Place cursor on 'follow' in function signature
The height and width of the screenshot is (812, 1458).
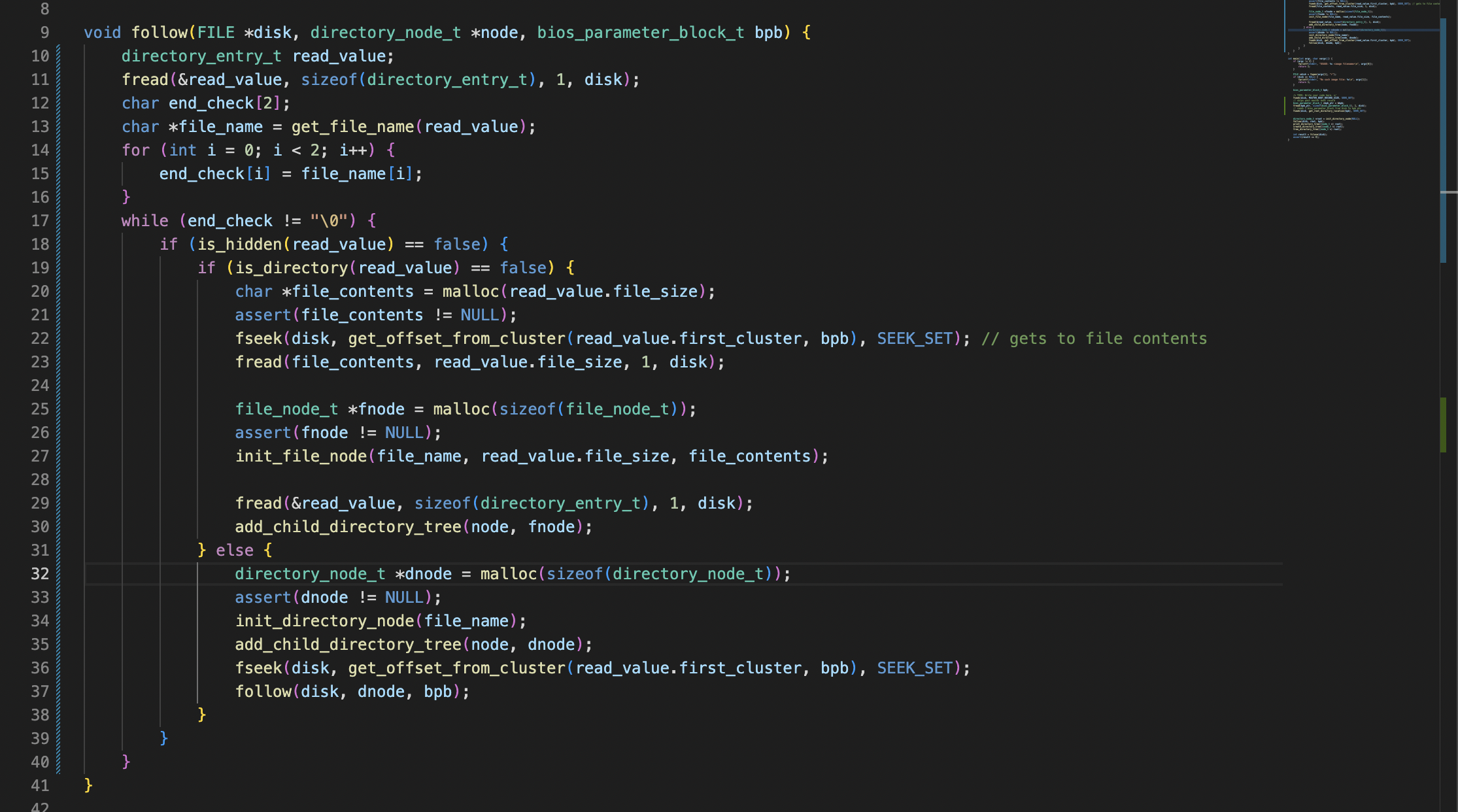click(x=160, y=33)
